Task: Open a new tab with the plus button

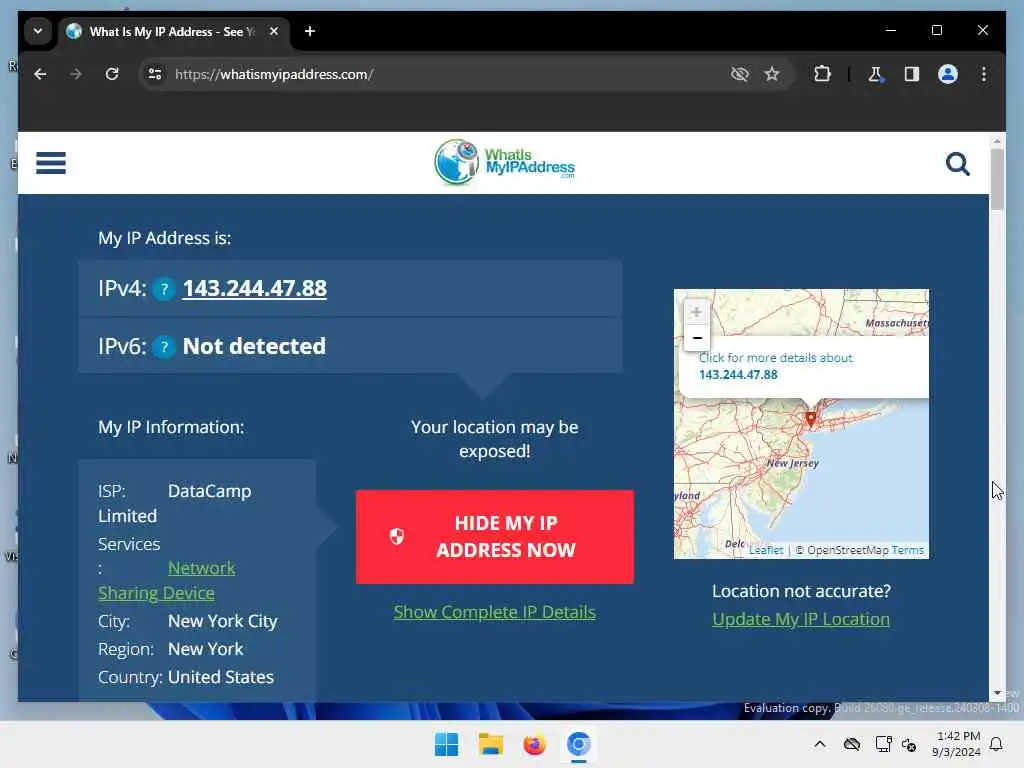Action: (310, 31)
